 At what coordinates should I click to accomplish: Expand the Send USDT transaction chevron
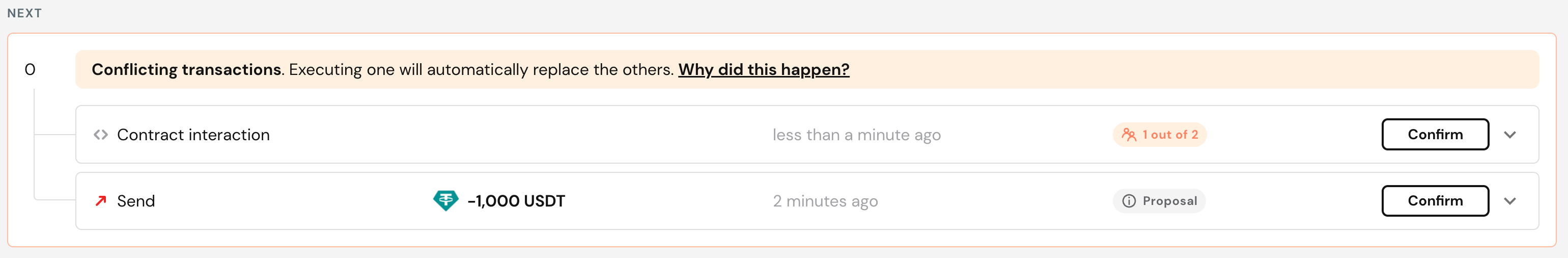[1509, 201]
